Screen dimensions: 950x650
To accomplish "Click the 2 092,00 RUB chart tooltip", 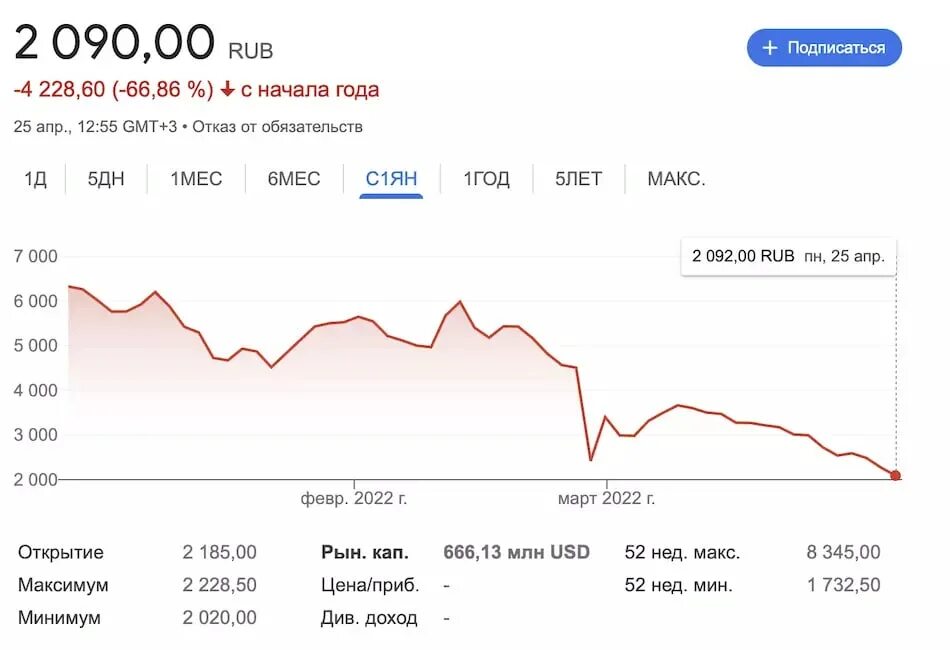I will (788, 256).
